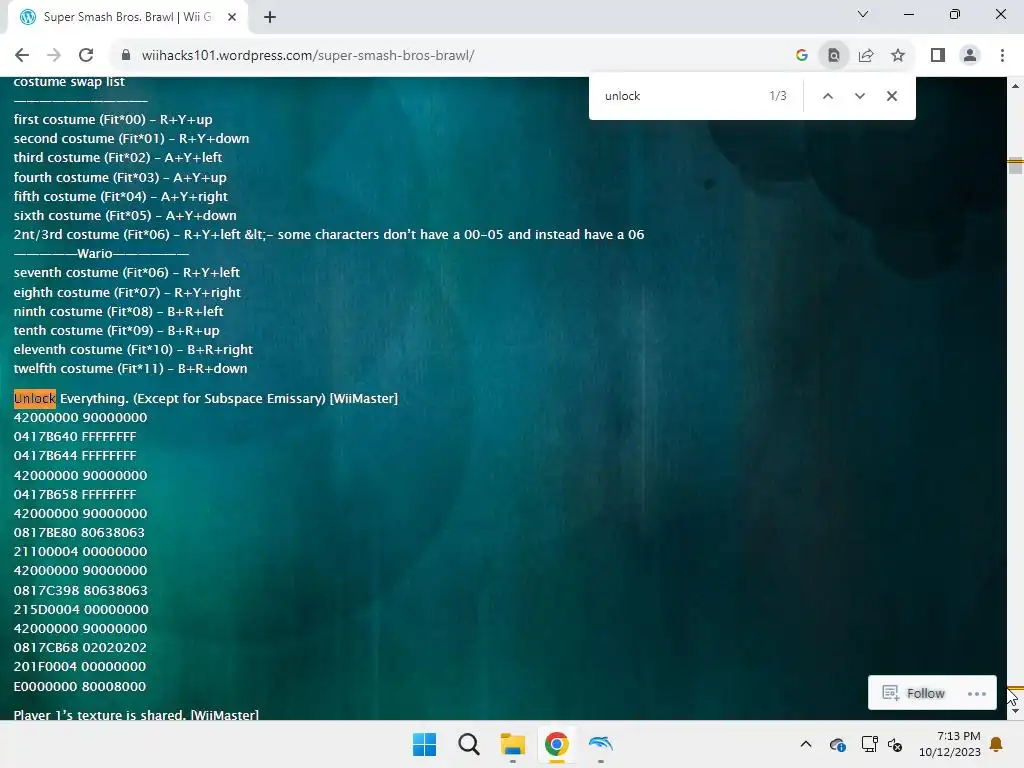Click the 'Wario' separator line
The image size is (1024, 768).
pos(101,253)
